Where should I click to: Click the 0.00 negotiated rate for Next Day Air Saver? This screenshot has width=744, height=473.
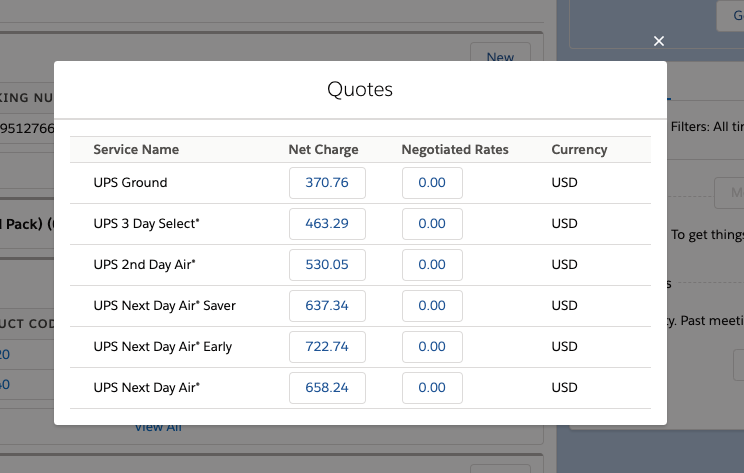click(x=432, y=306)
